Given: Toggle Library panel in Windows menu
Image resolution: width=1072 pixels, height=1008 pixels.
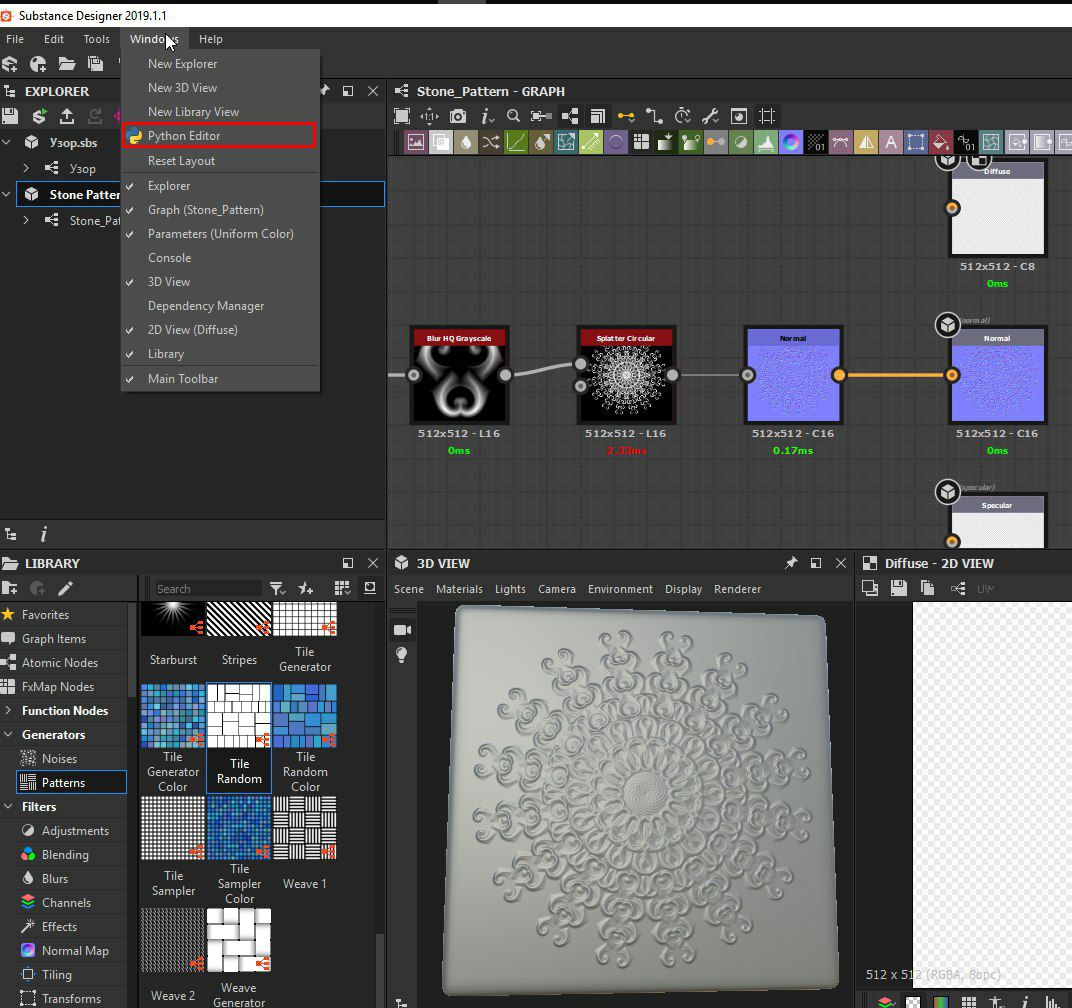Looking at the screenshot, I should click(221, 354).
